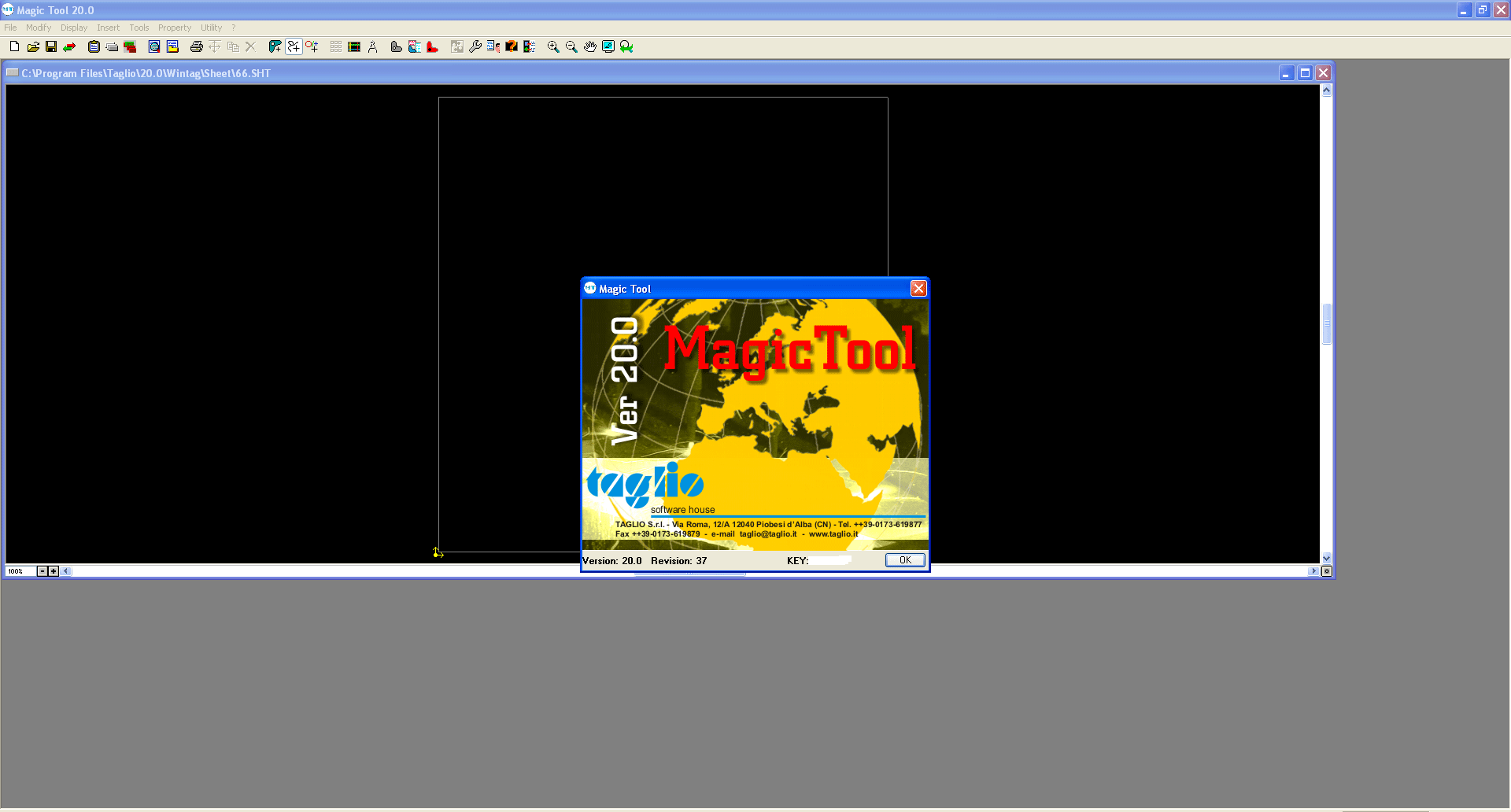Open the File menu
This screenshot has height=812, width=1511.
10,28
